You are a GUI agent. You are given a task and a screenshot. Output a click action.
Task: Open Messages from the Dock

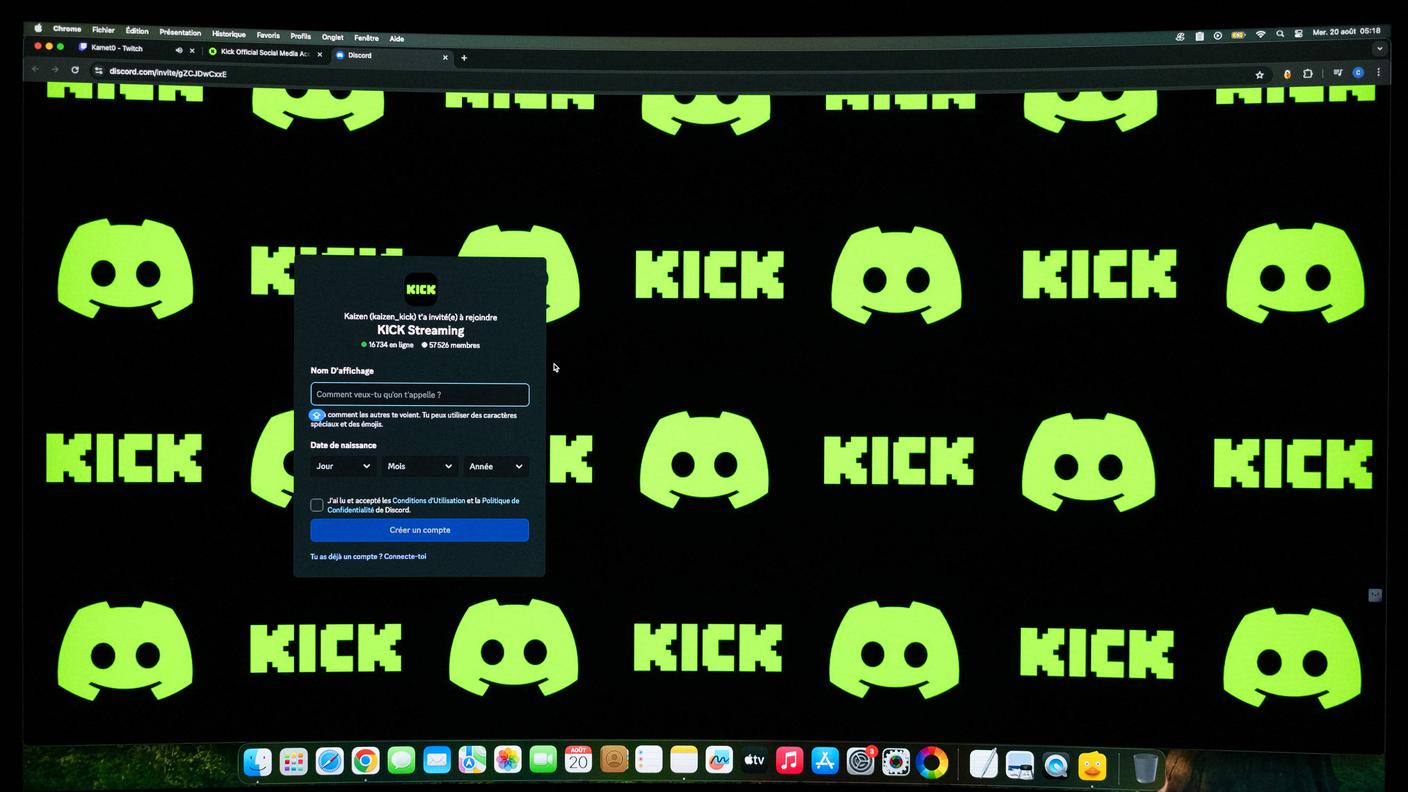coord(401,761)
